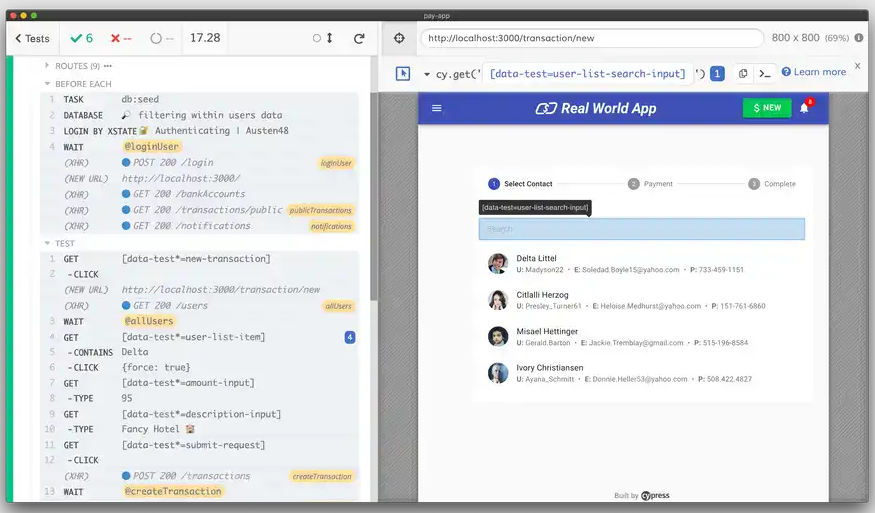
Task: Click the Search contact input field
Action: (x=641, y=229)
